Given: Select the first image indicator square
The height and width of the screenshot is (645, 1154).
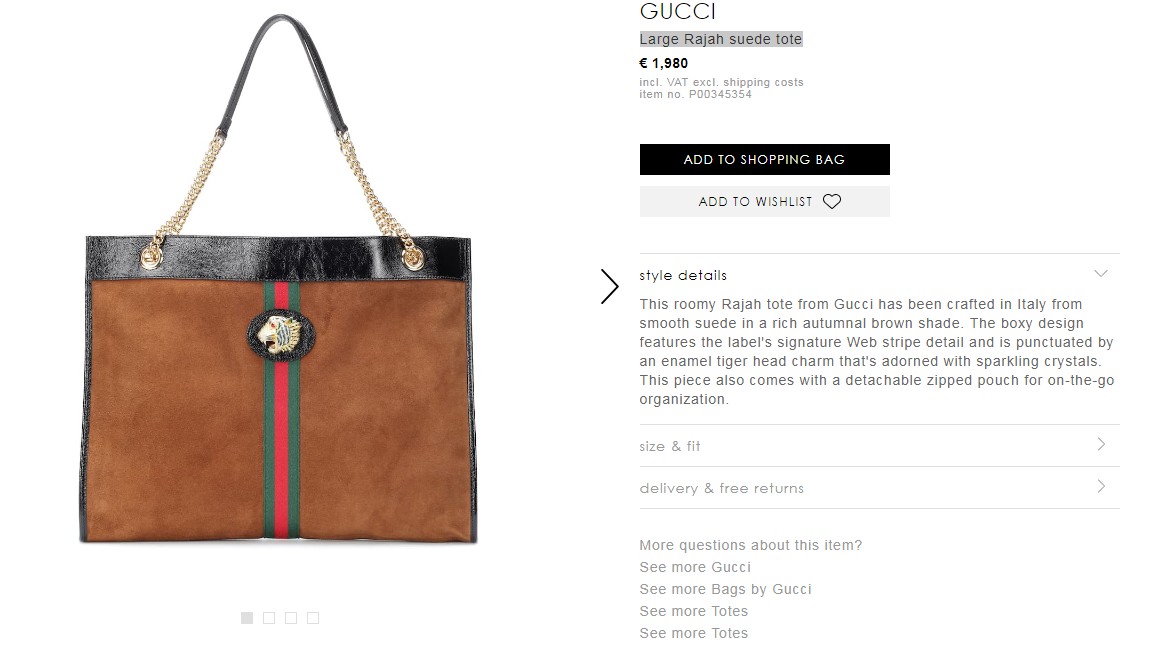Looking at the screenshot, I should pos(247,618).
